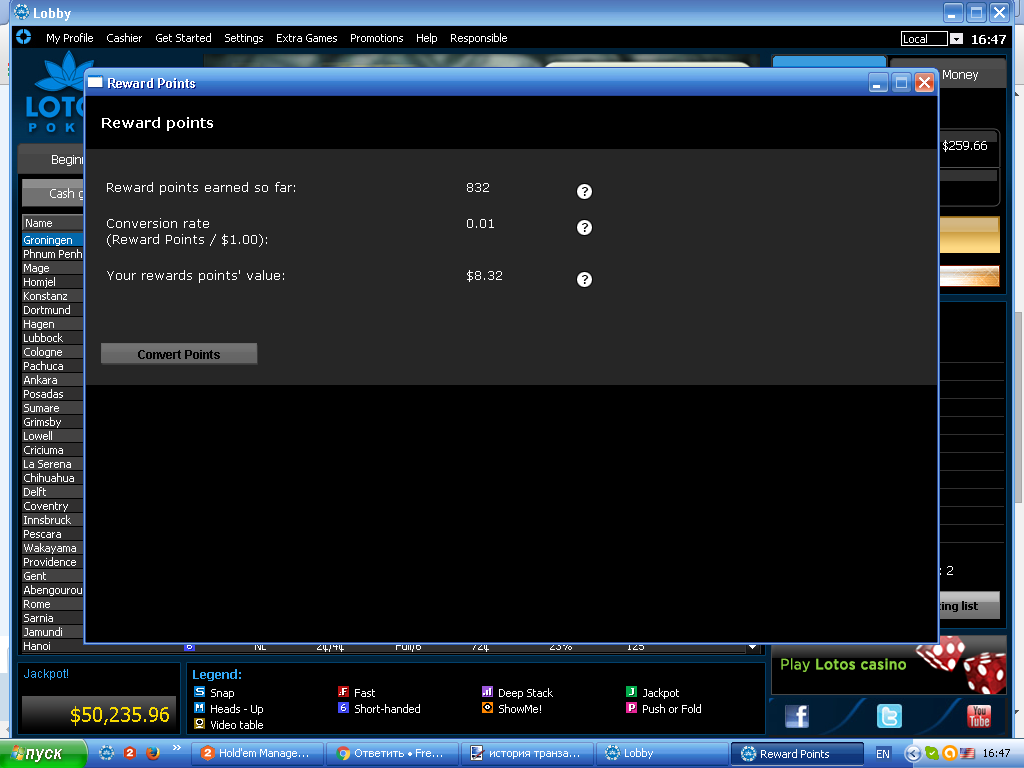Click the Short-handed legend icon
The height and width of the screenshot is (768, 1024).
344,708
